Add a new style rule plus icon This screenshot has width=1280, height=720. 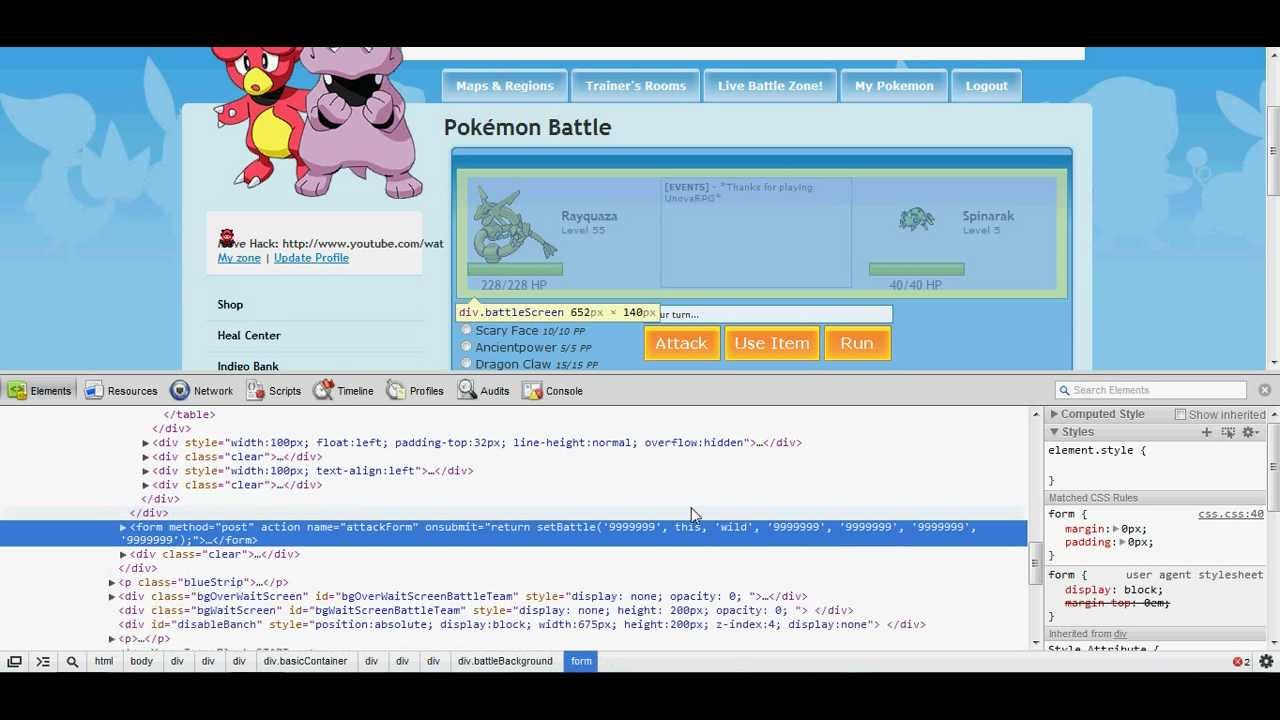click(1207, 432)
